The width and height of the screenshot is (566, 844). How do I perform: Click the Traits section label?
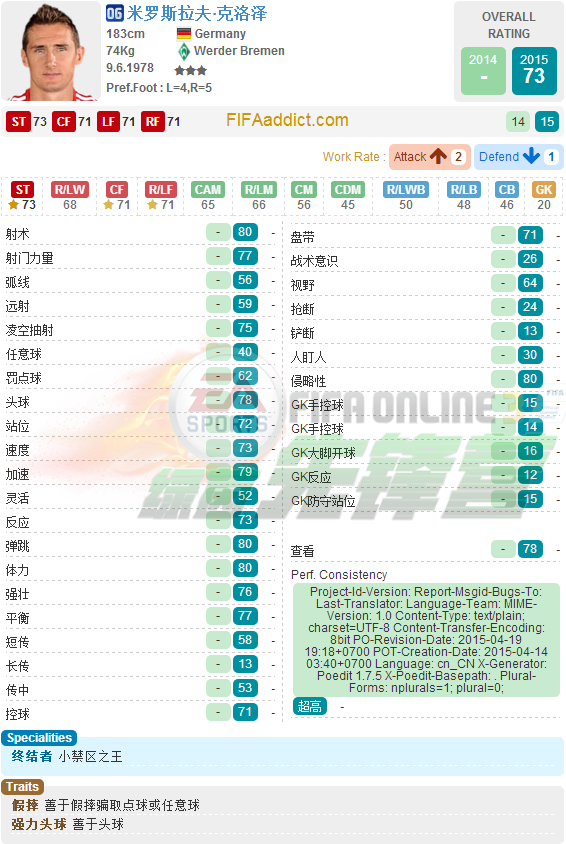[x=23, y=787]
